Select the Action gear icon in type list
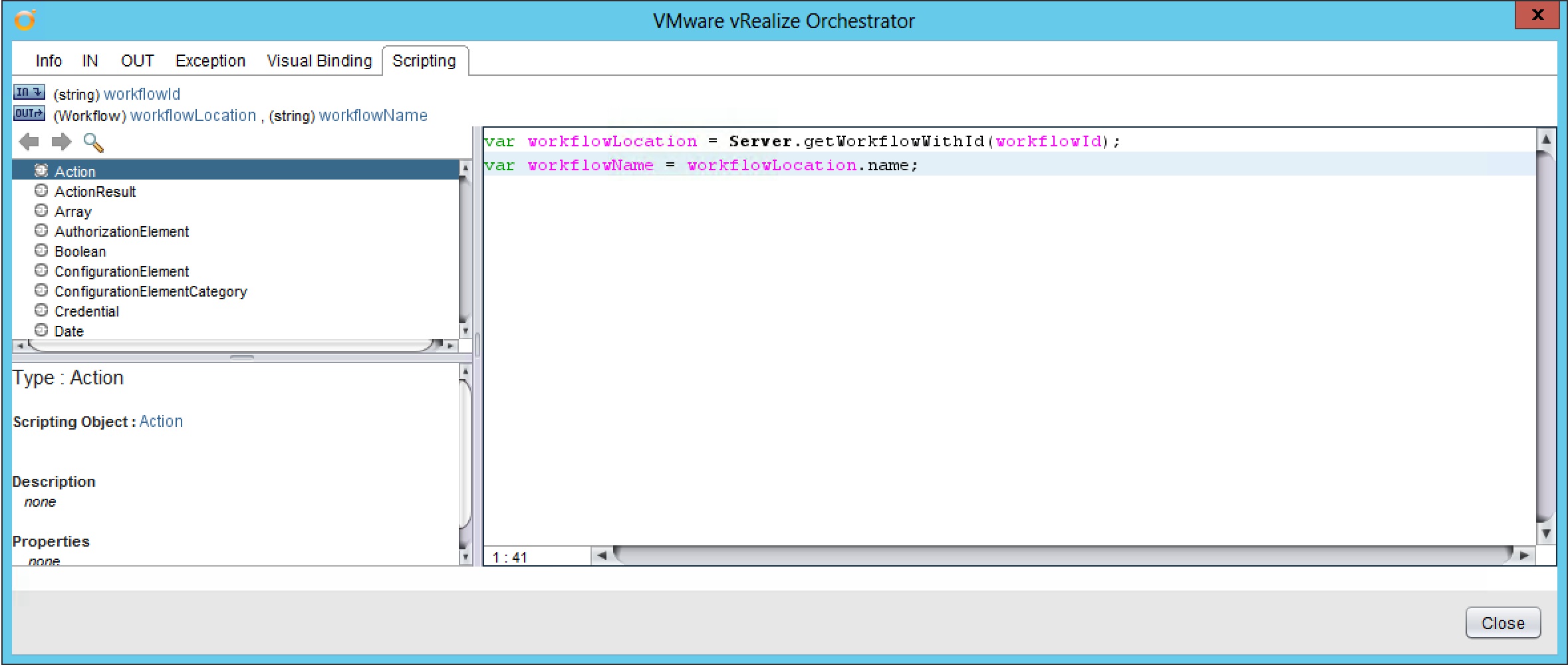The height and width of the screenshot is (665, 1568). 41,170
